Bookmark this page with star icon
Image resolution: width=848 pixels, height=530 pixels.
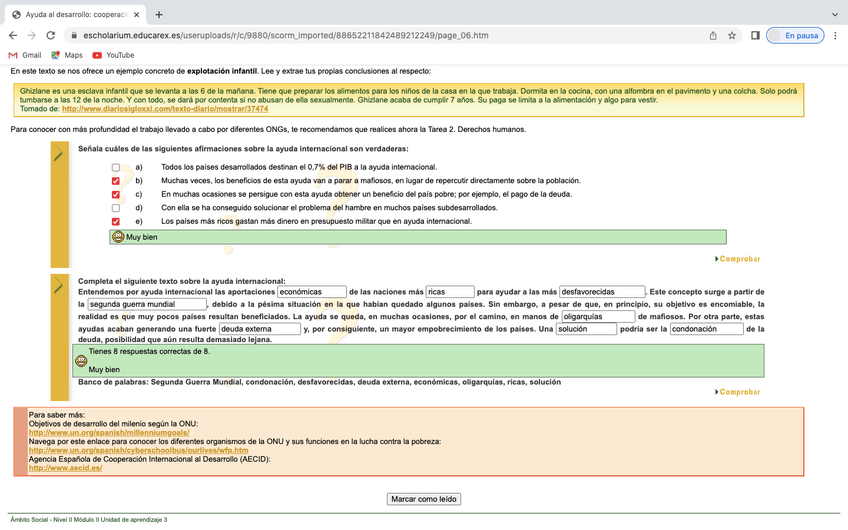click(732, 35)
